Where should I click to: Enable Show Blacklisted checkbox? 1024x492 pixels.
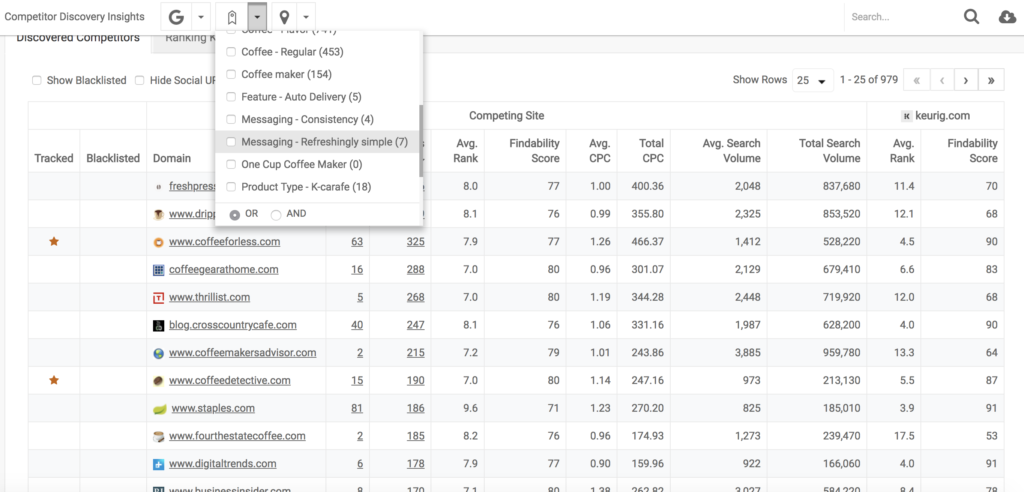point(37,80)
